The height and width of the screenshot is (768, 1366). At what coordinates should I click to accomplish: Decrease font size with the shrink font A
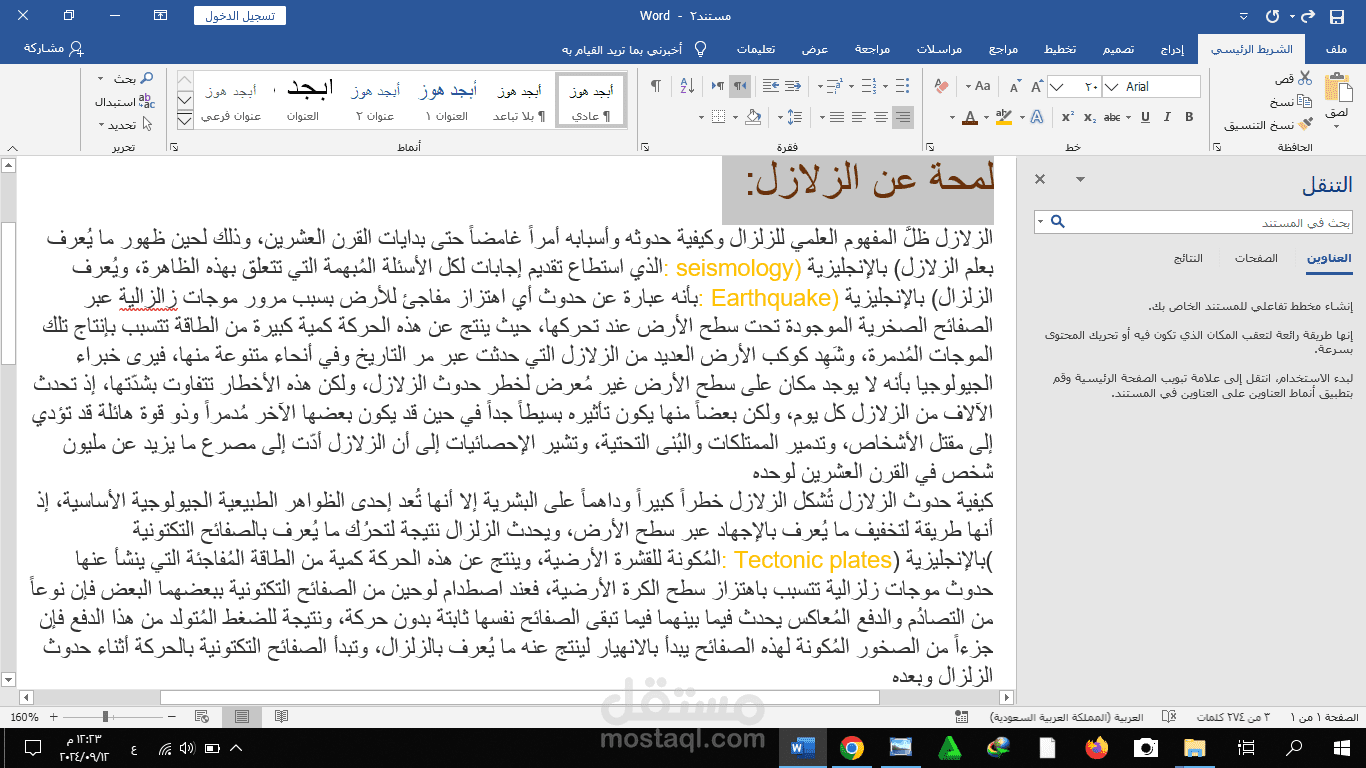coord(1015,86)
